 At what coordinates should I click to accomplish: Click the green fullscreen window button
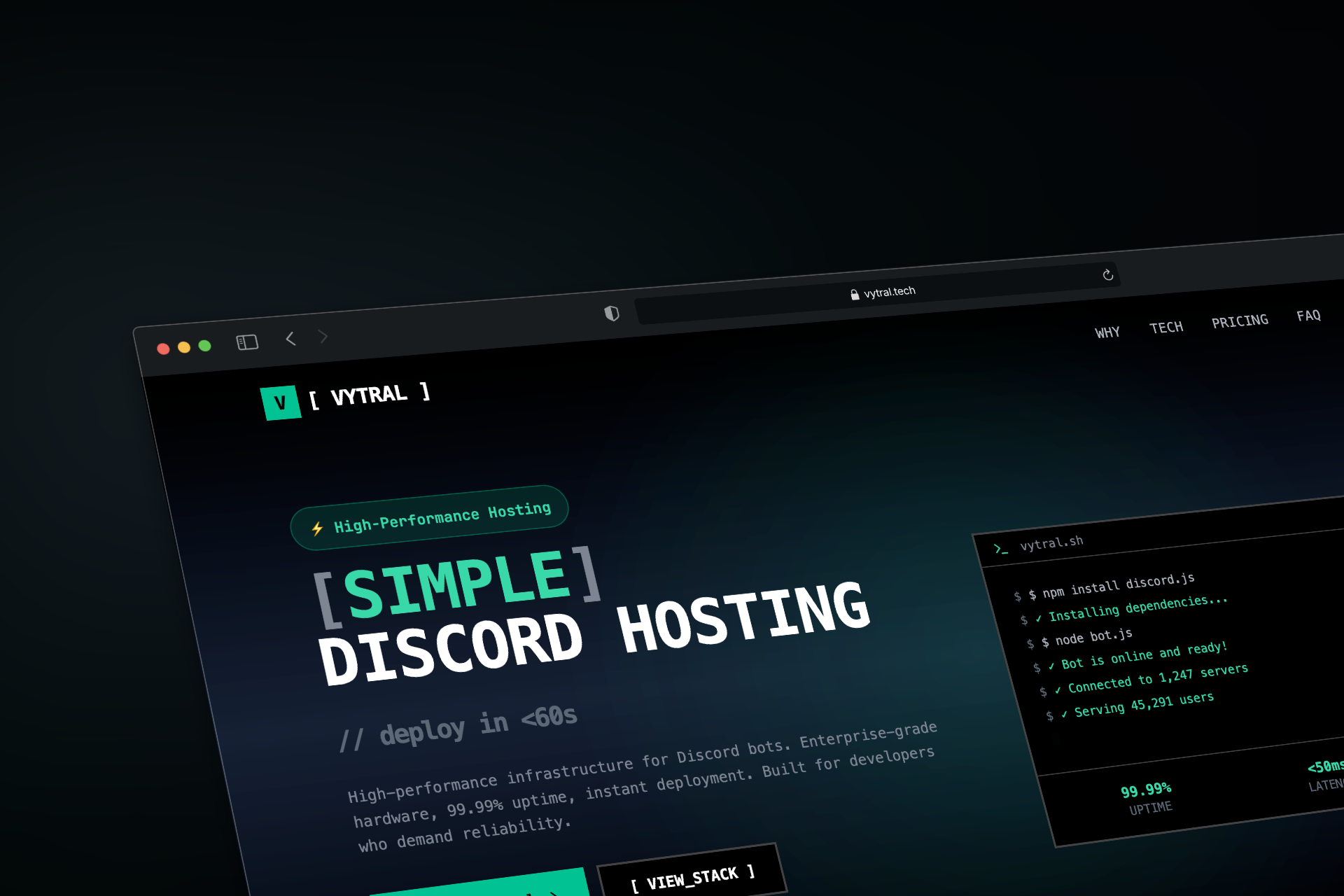click(204, 346)
